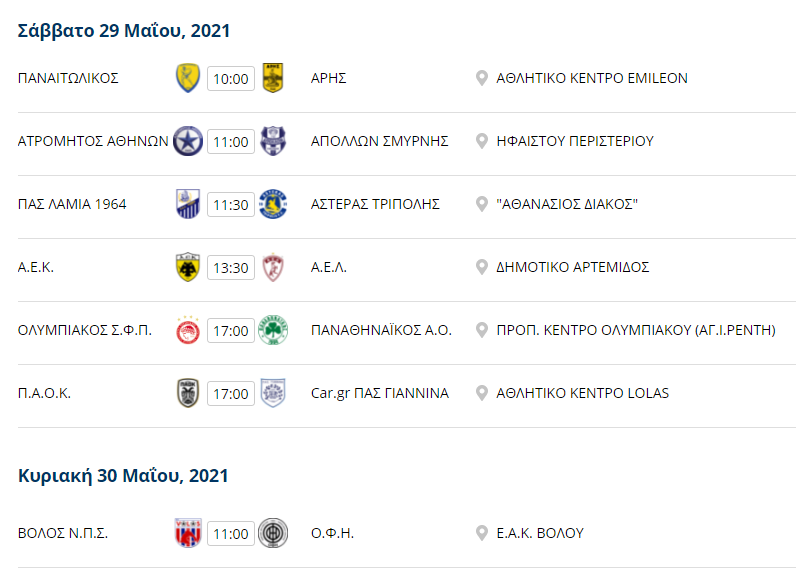Select the AEK eagle crest
The width and height of the screenshot is (796, 573).
pyautogui.click(x=188, y=267)
